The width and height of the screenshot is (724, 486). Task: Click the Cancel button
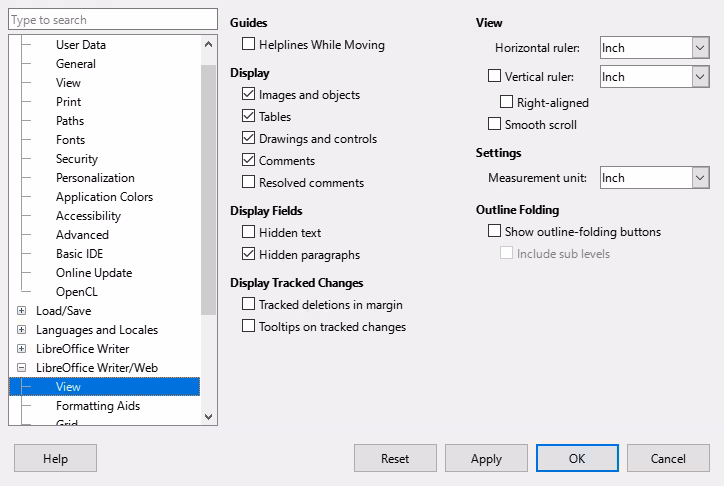click(668, 458)
